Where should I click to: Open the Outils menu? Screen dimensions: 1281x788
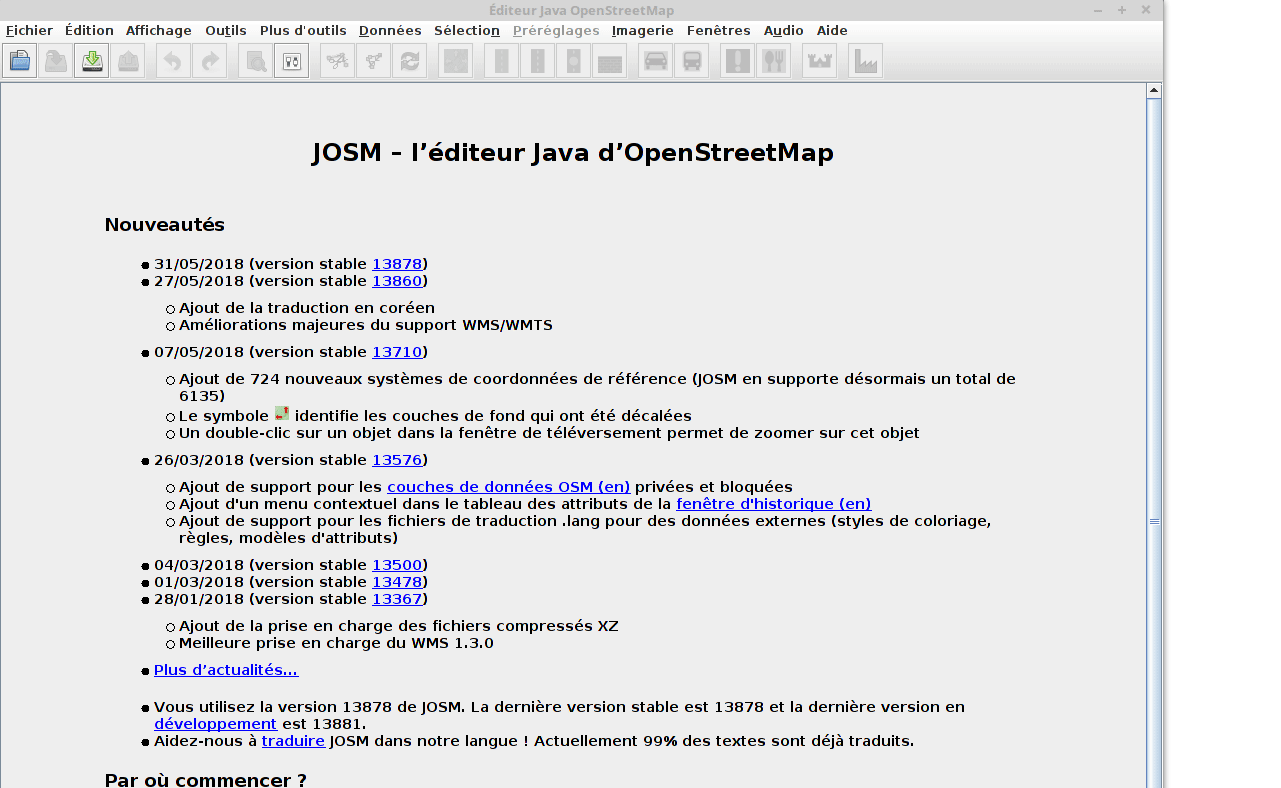point(226,30)
